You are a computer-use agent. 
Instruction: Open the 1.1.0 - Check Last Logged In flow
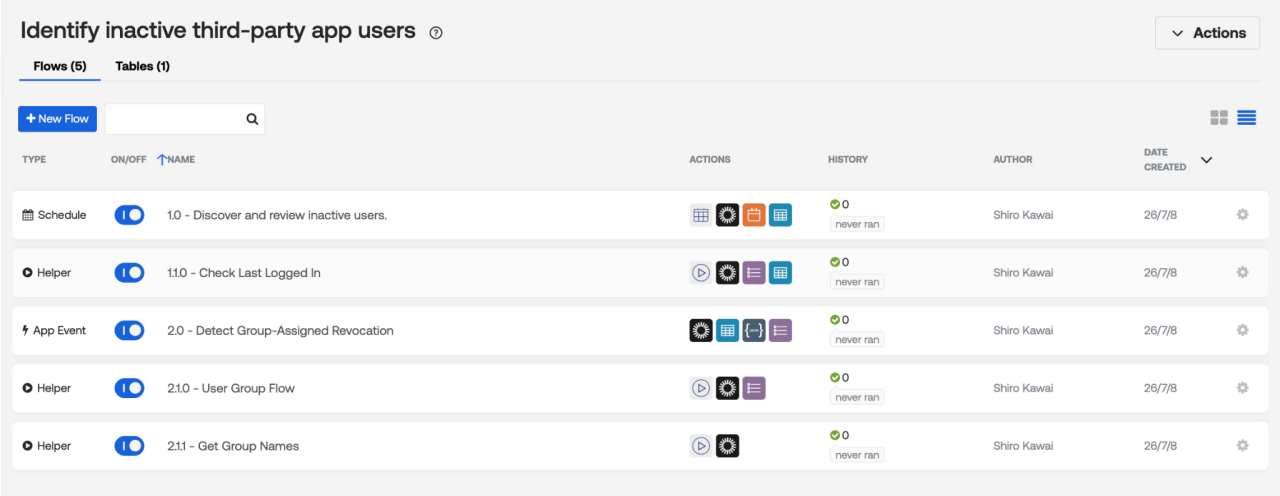click(x=244, y=273)
